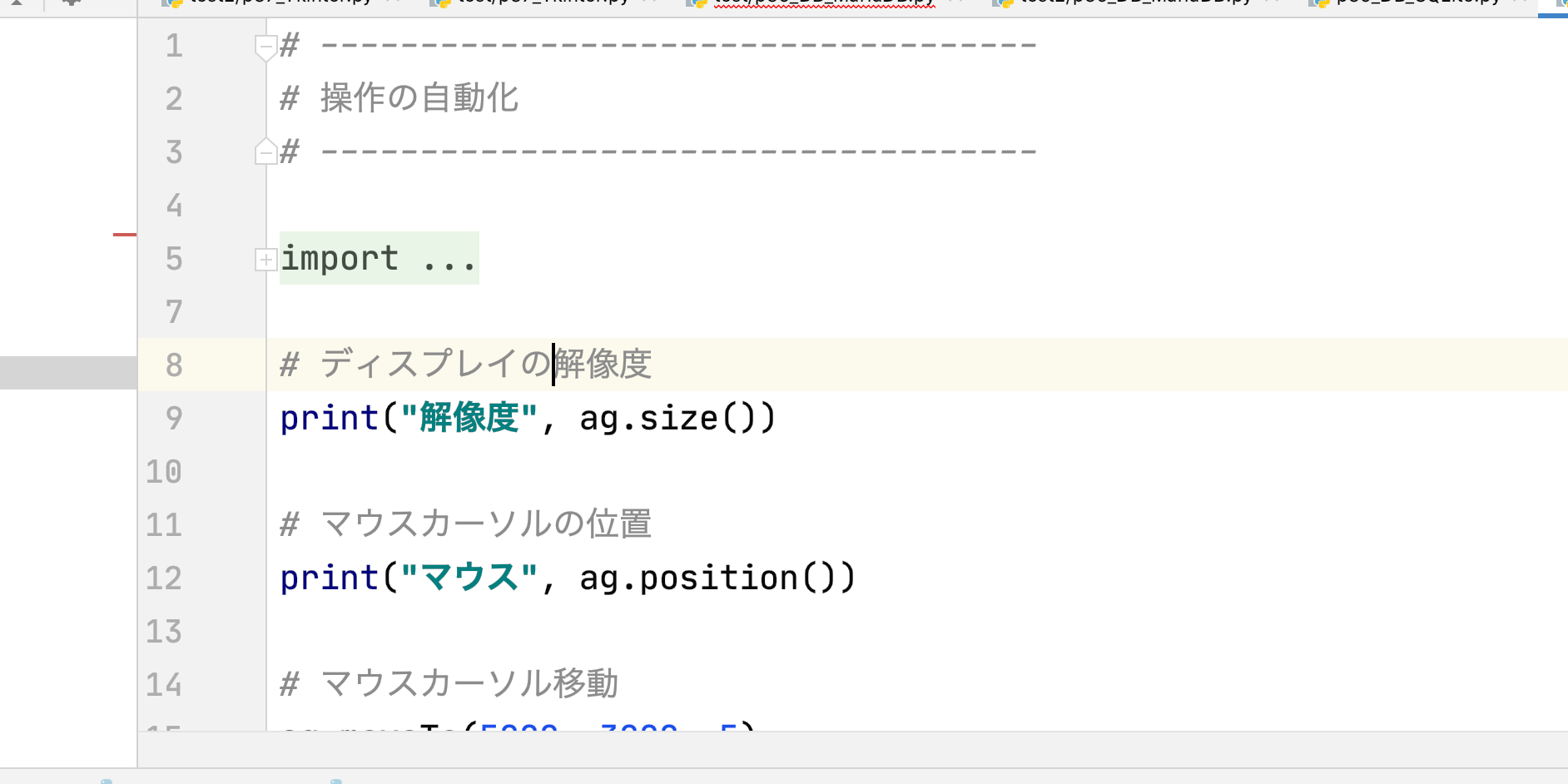Expand the folded import section plus icon

click(265, 260)
